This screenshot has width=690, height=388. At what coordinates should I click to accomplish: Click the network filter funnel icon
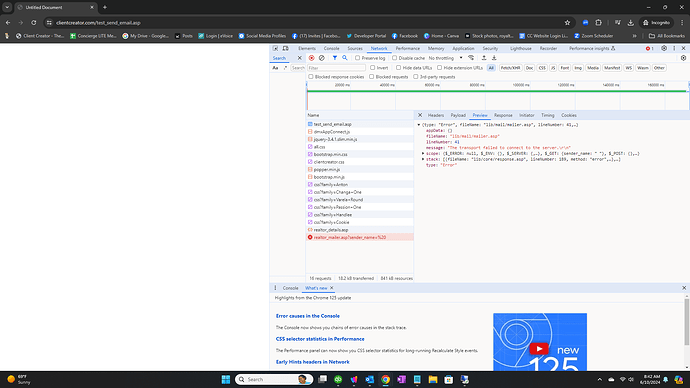[334, 58]
